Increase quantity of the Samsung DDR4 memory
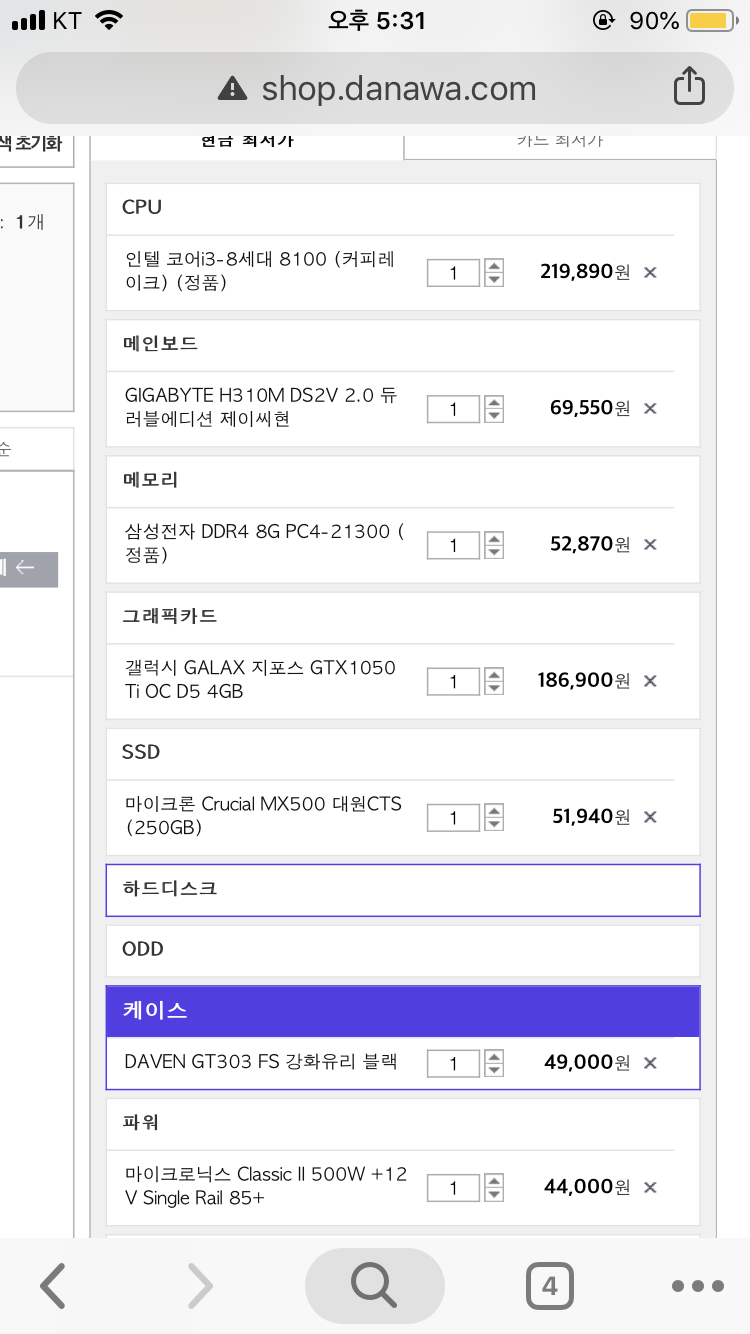 [x=494, y=537]
